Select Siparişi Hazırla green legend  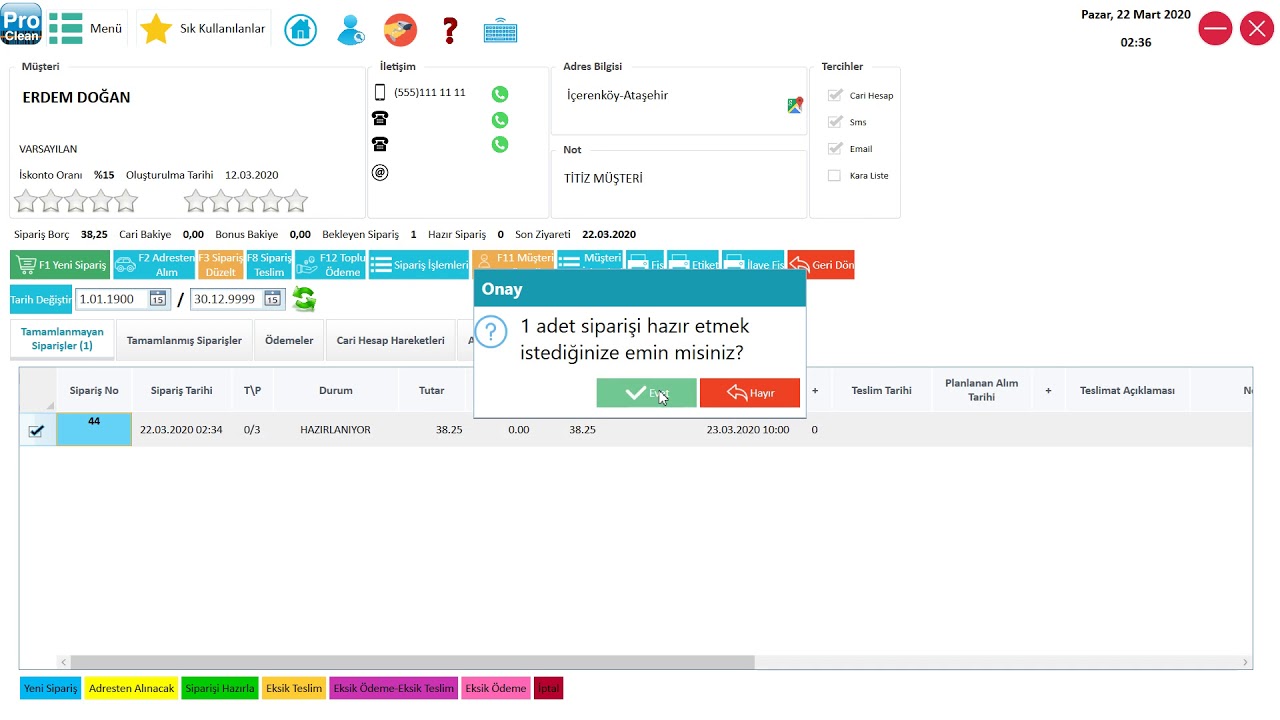[x=220, y=688]
